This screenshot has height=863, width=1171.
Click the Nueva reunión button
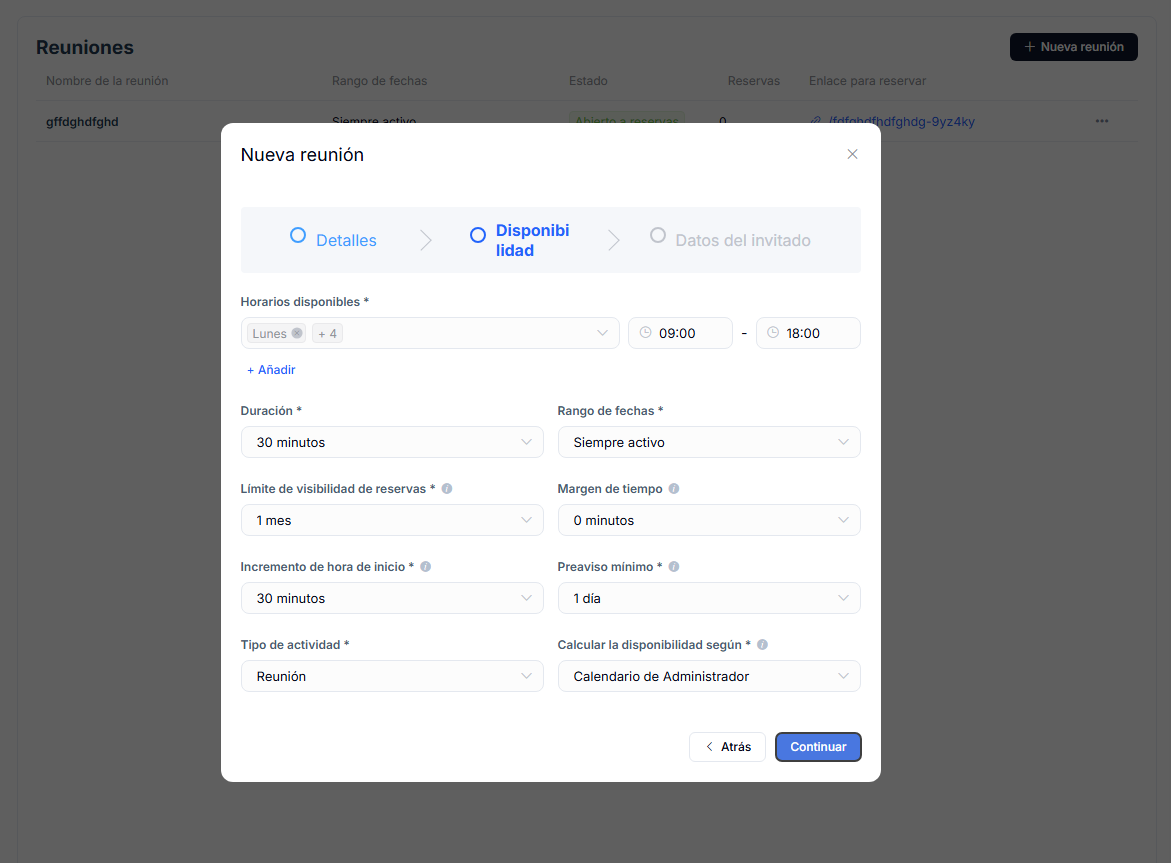1073,47
